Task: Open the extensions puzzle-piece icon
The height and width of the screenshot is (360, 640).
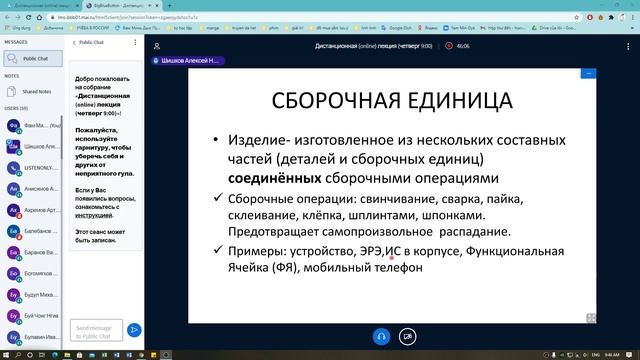Action: (611, 18)
